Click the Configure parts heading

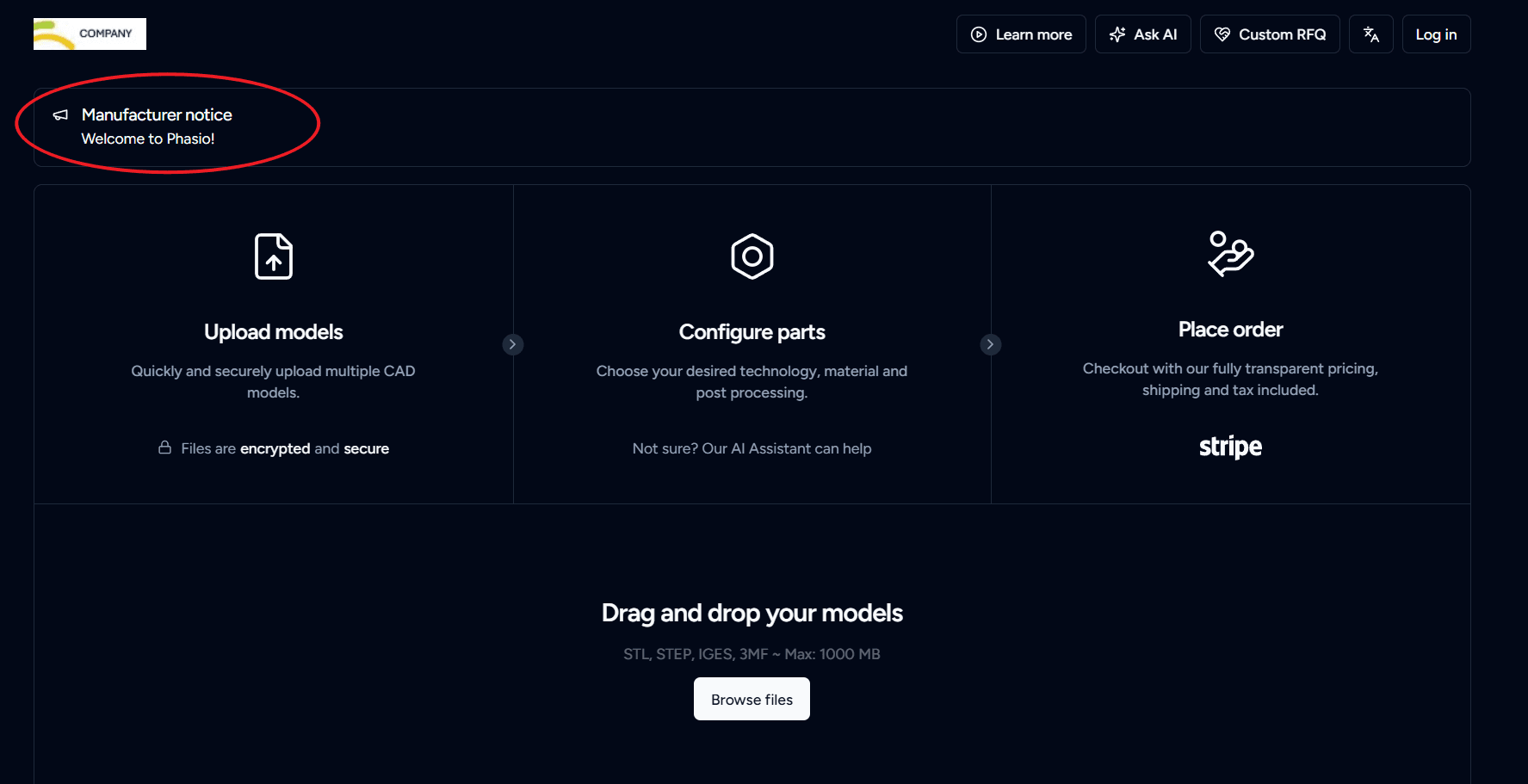(752, 332)
